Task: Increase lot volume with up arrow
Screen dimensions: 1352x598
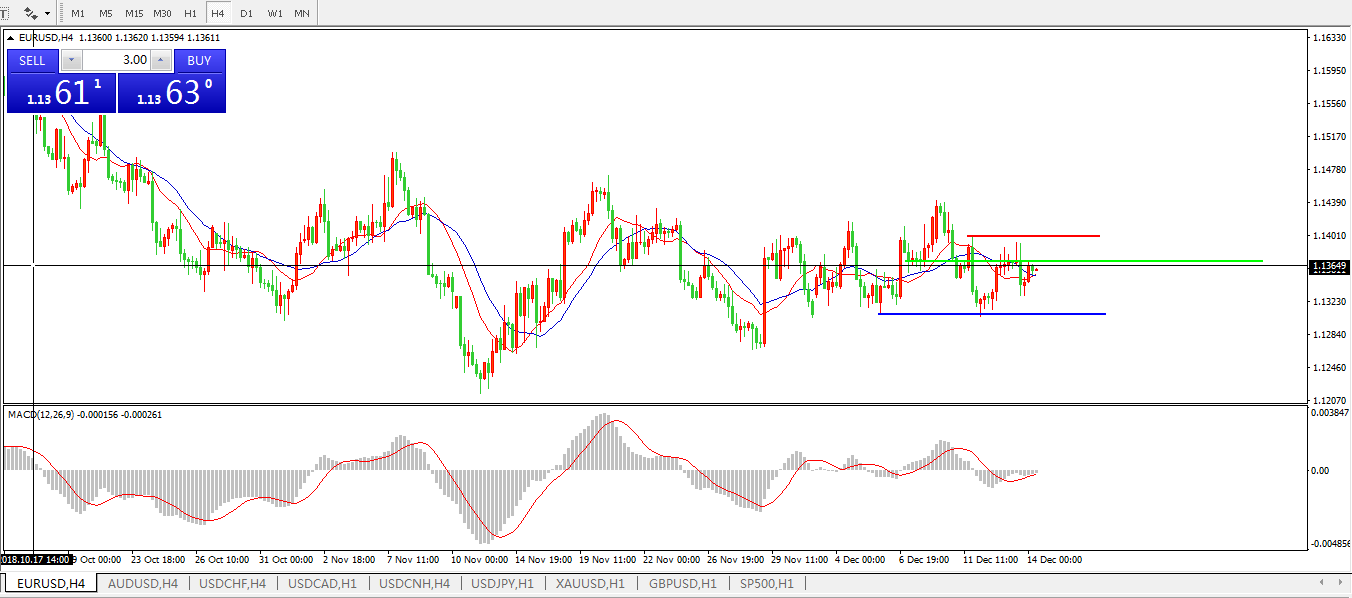Action: 161,60
